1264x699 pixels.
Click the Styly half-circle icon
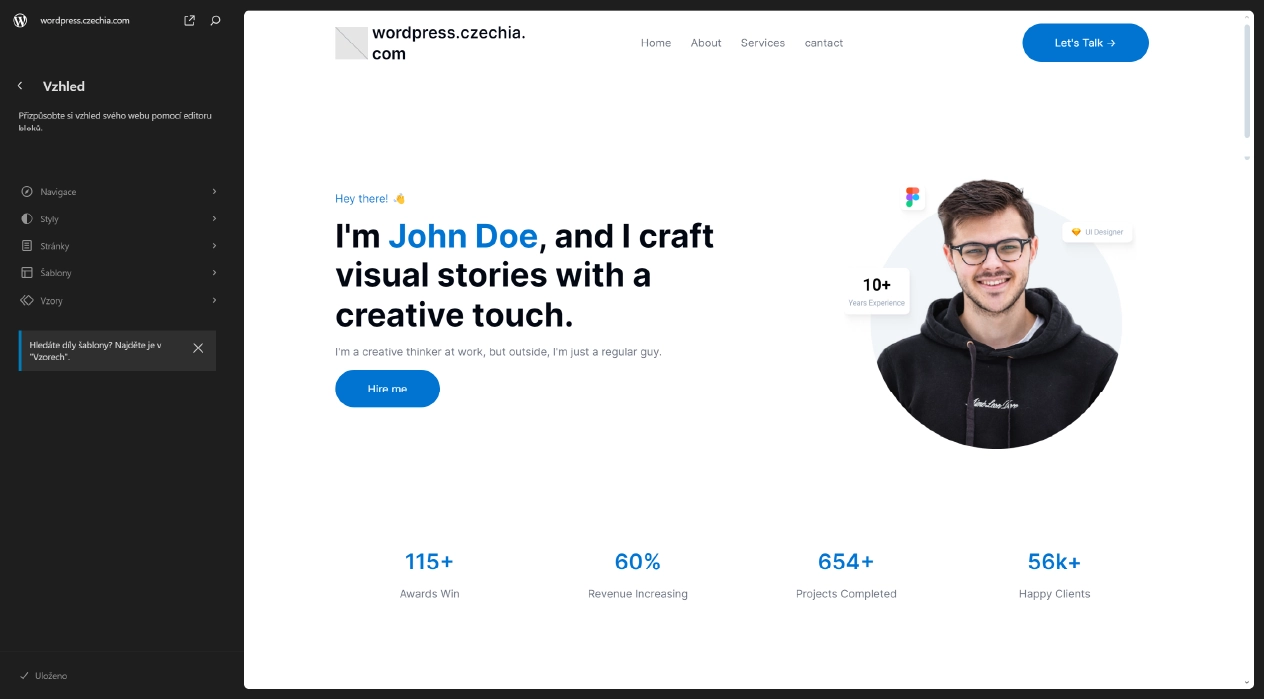coord(27,218)
